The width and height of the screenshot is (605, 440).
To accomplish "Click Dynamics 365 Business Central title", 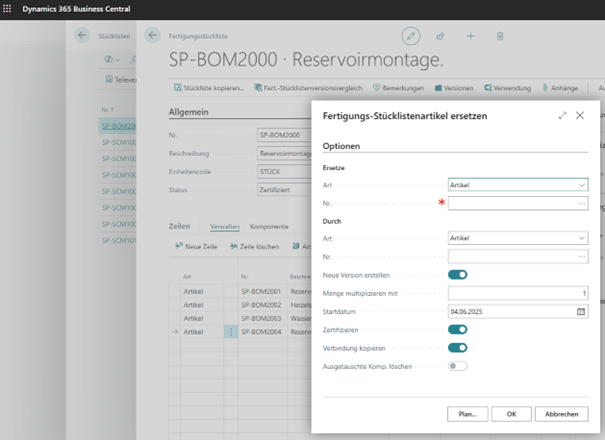I will [x=76, y=9].
